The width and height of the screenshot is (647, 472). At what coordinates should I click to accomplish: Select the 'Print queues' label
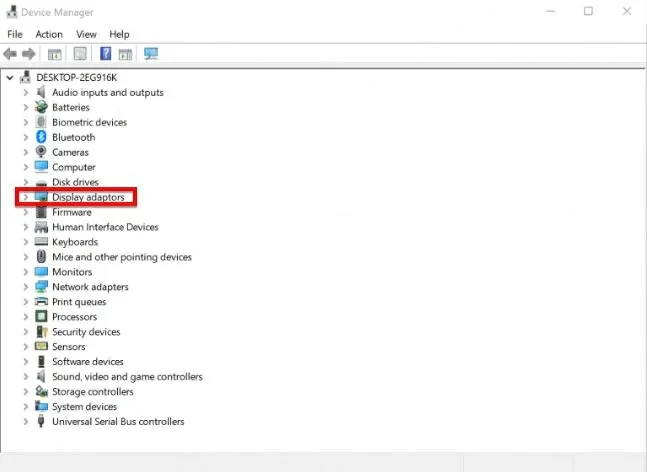click(x=79, y=302)
